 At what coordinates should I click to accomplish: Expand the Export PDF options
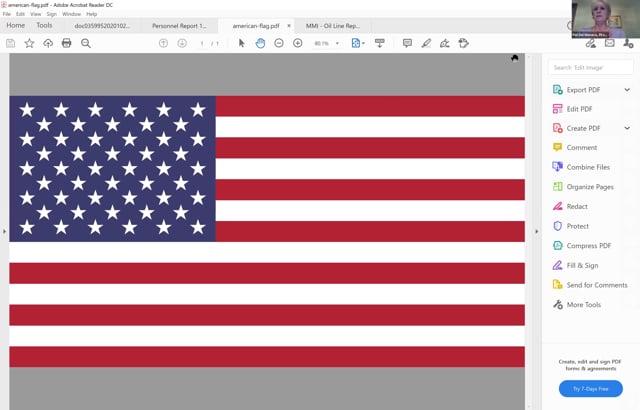(x=627, y=90)
